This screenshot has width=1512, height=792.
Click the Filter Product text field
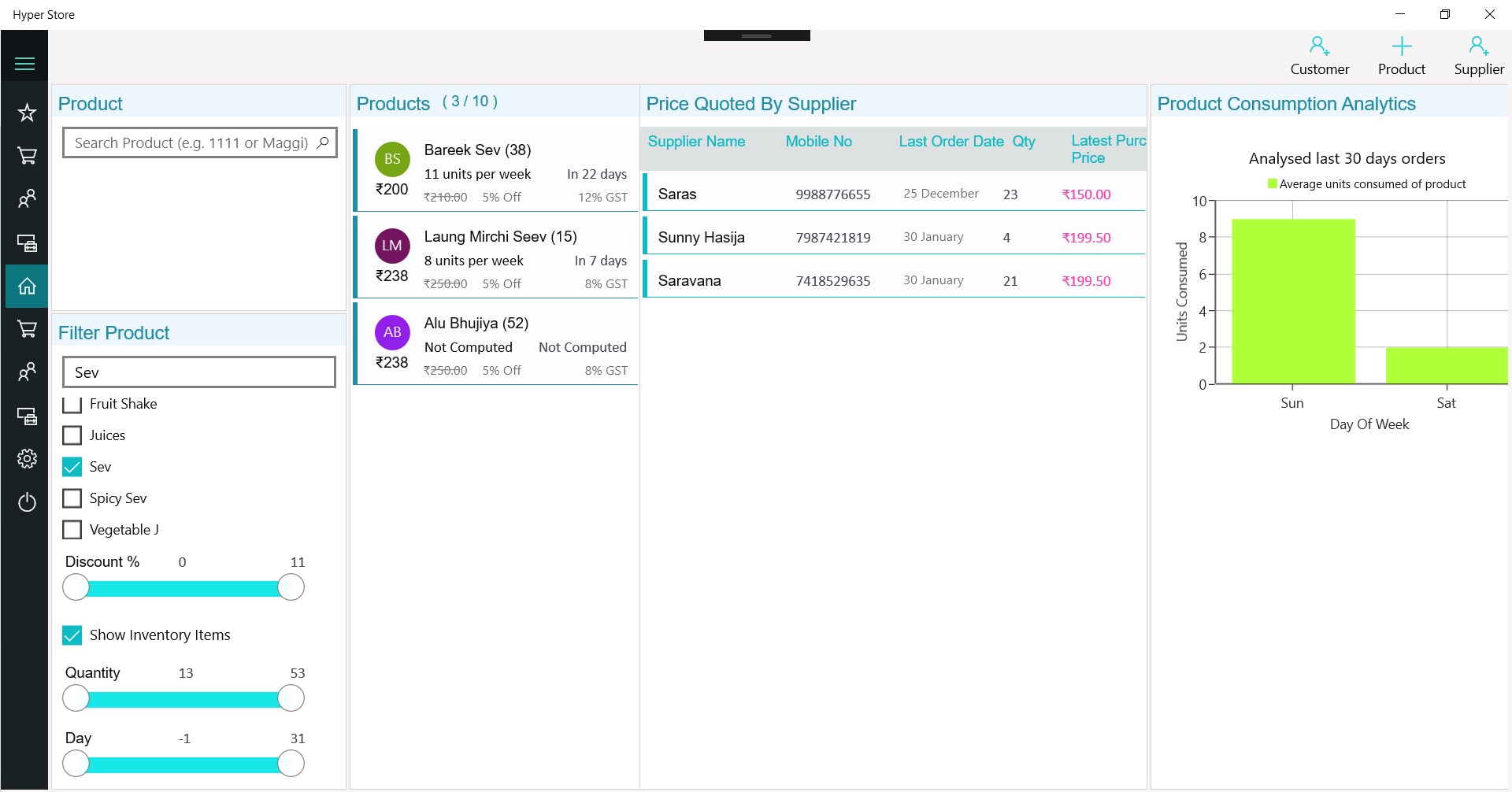click(x=199, y=372)
